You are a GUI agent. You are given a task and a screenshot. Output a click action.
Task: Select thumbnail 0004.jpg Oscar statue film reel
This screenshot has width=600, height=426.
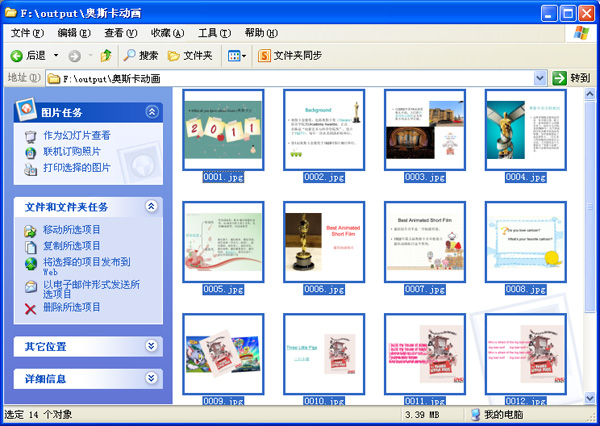tap(525, 130)
